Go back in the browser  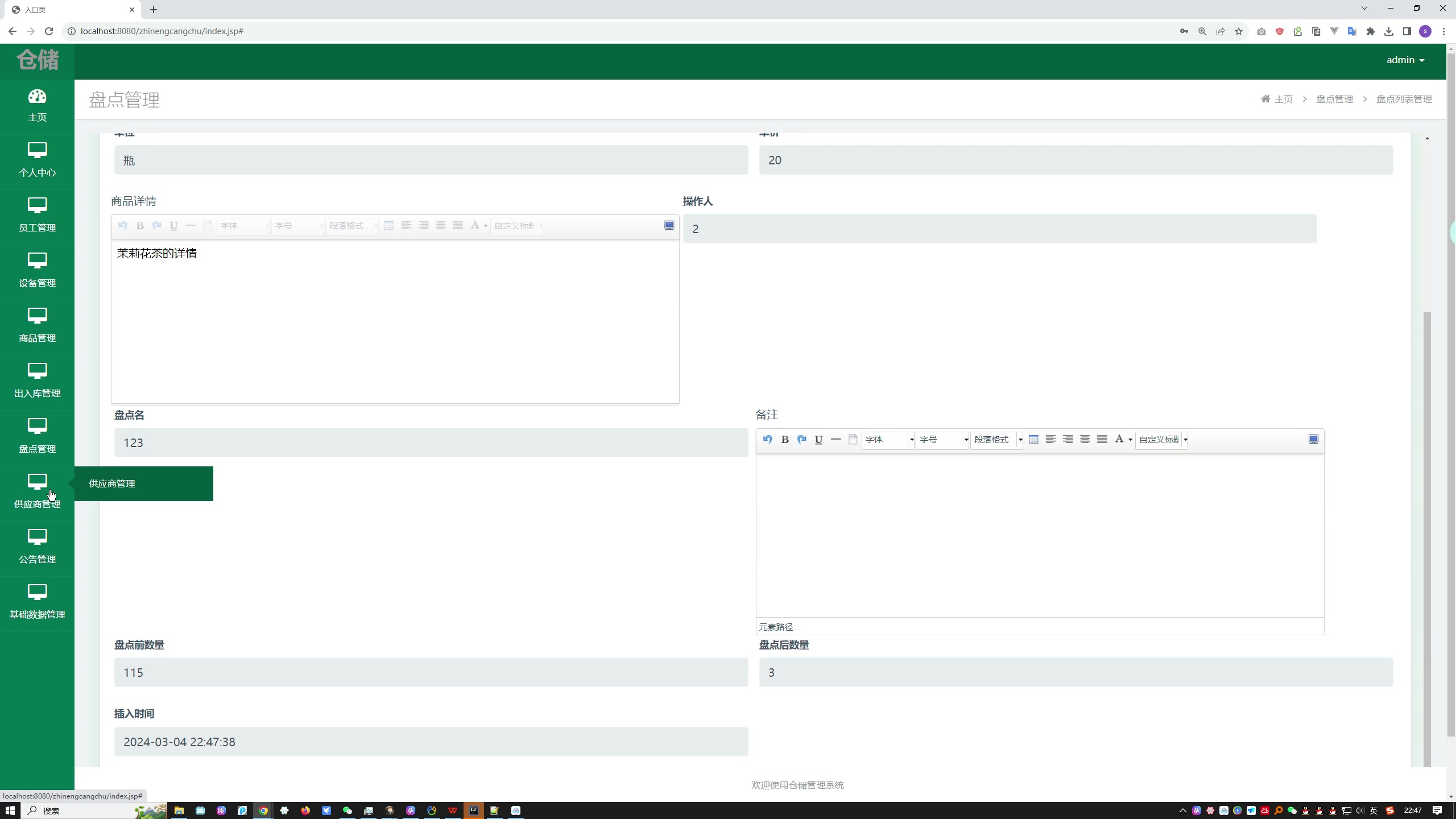(13, 31)
